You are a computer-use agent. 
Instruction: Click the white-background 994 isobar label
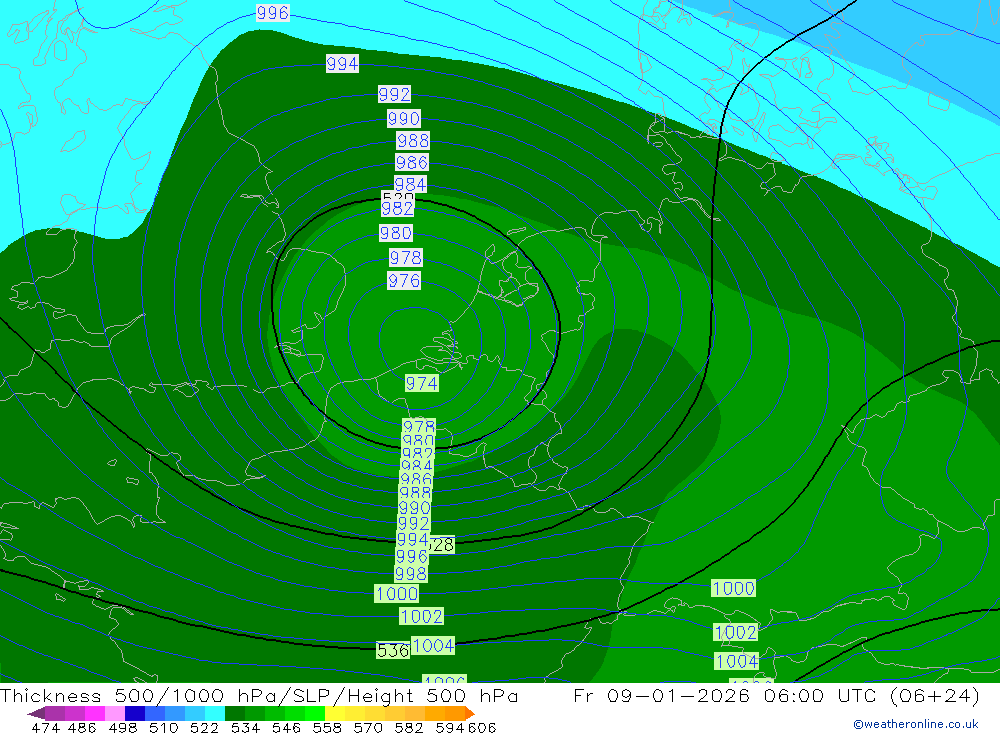point(342,64)
